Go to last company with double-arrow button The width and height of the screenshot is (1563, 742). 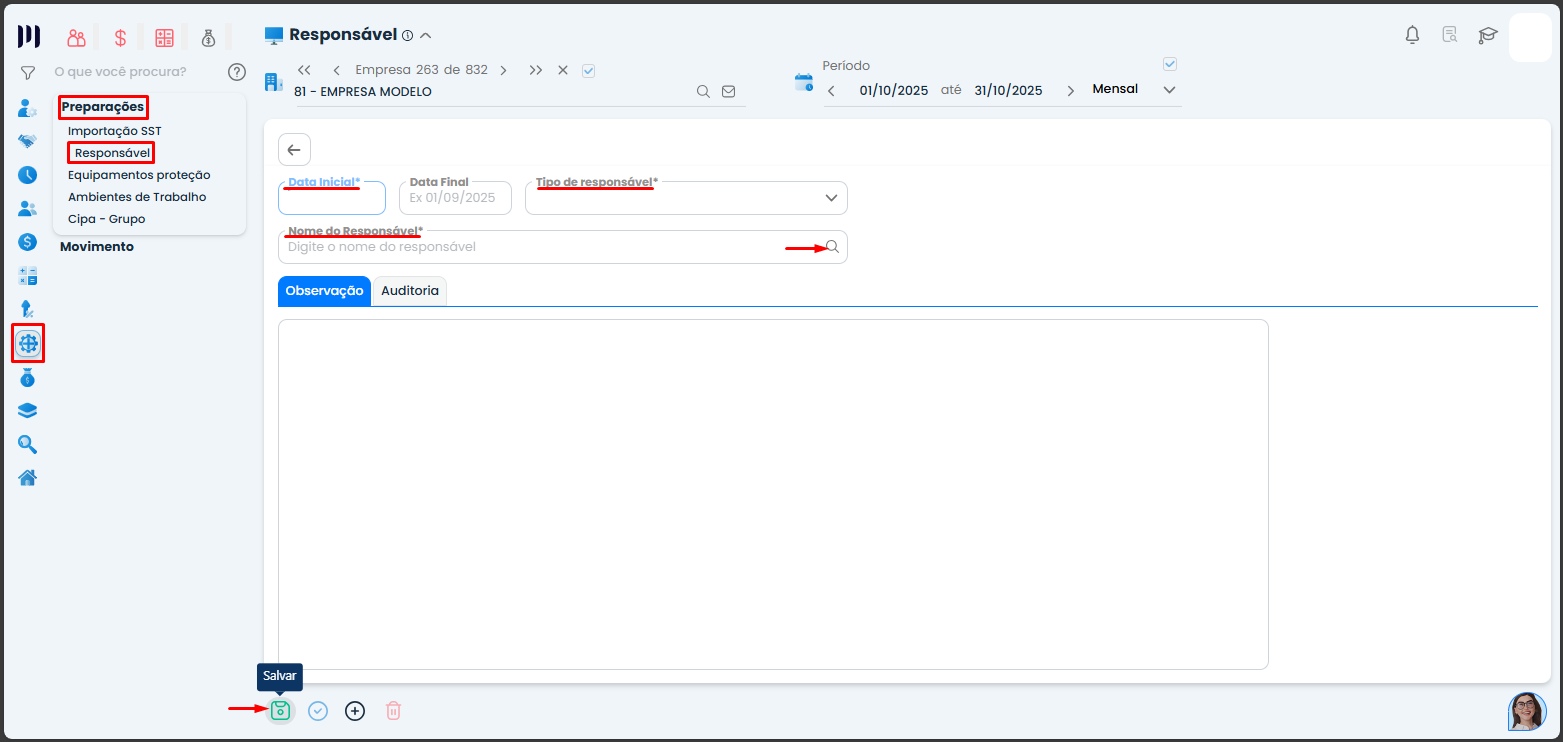536,70
